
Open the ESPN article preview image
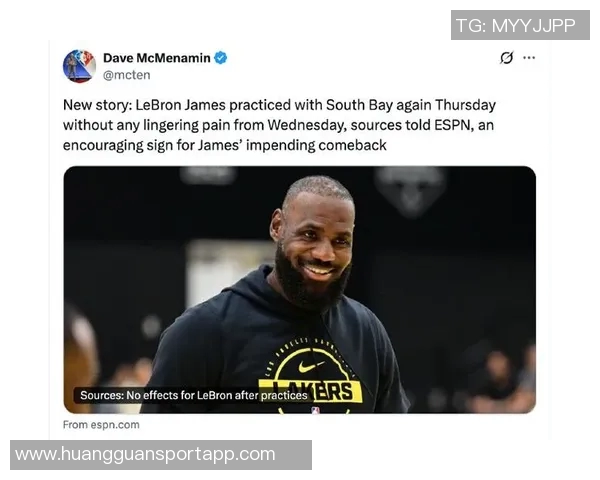pyautogui.click(x=300, y=290)
